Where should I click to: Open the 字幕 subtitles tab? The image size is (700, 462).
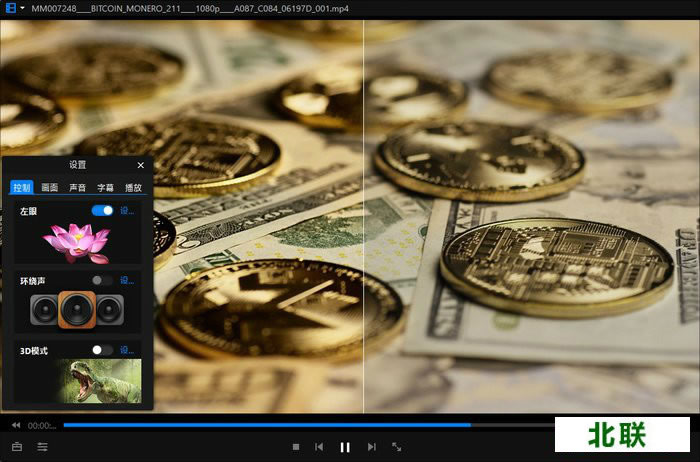point(105,187)
